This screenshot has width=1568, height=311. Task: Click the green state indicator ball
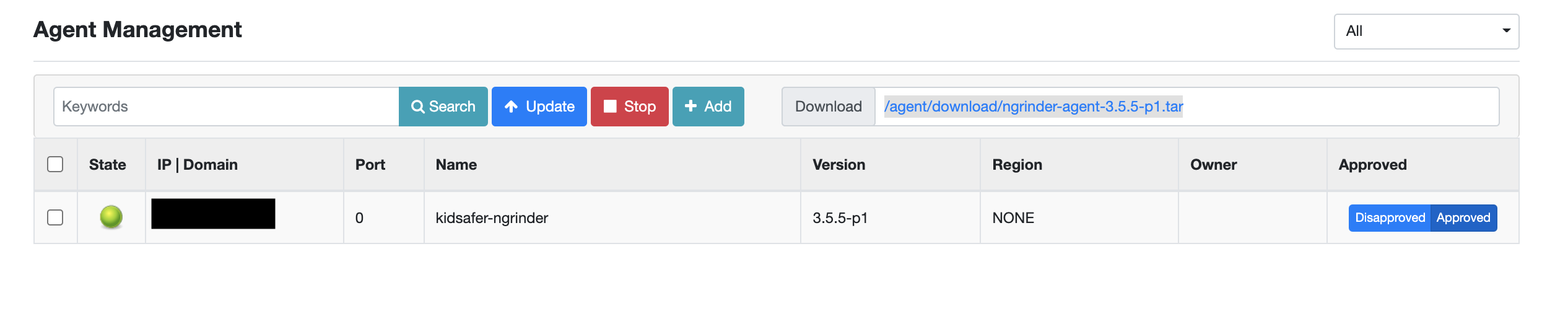[x=111, y=217]
